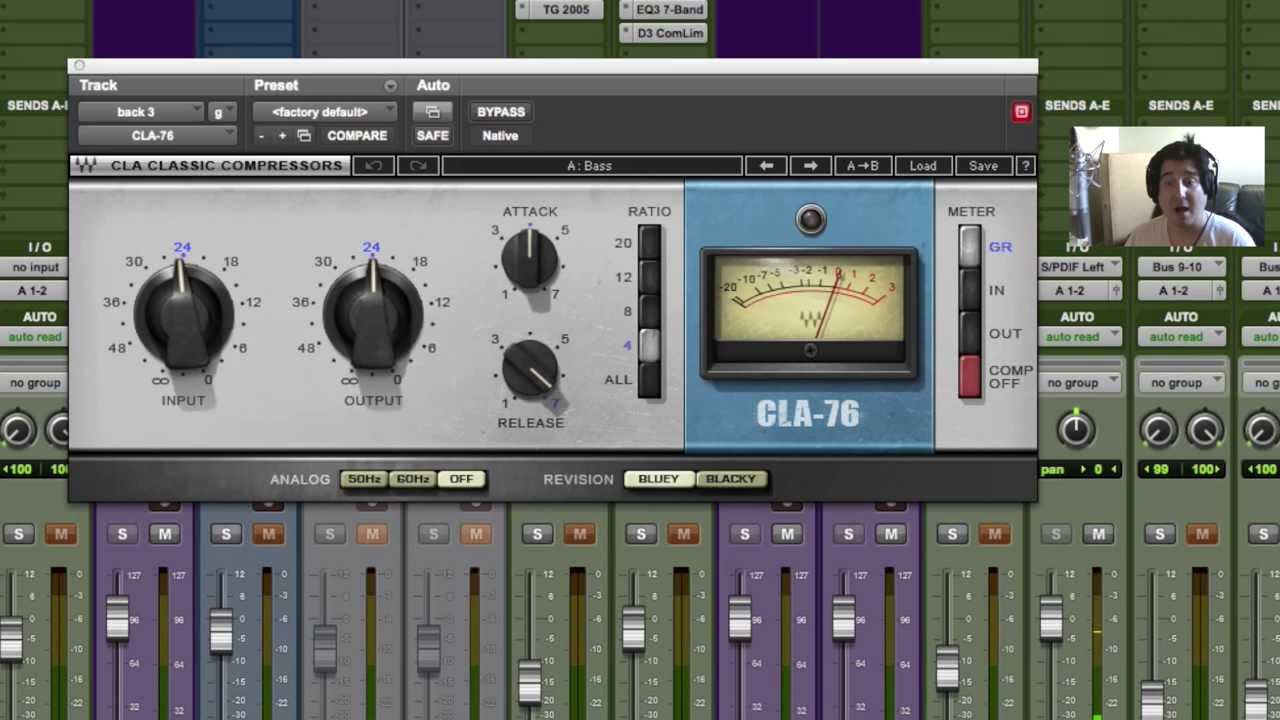Click the VU meter calibration screw

click(810, 350)
